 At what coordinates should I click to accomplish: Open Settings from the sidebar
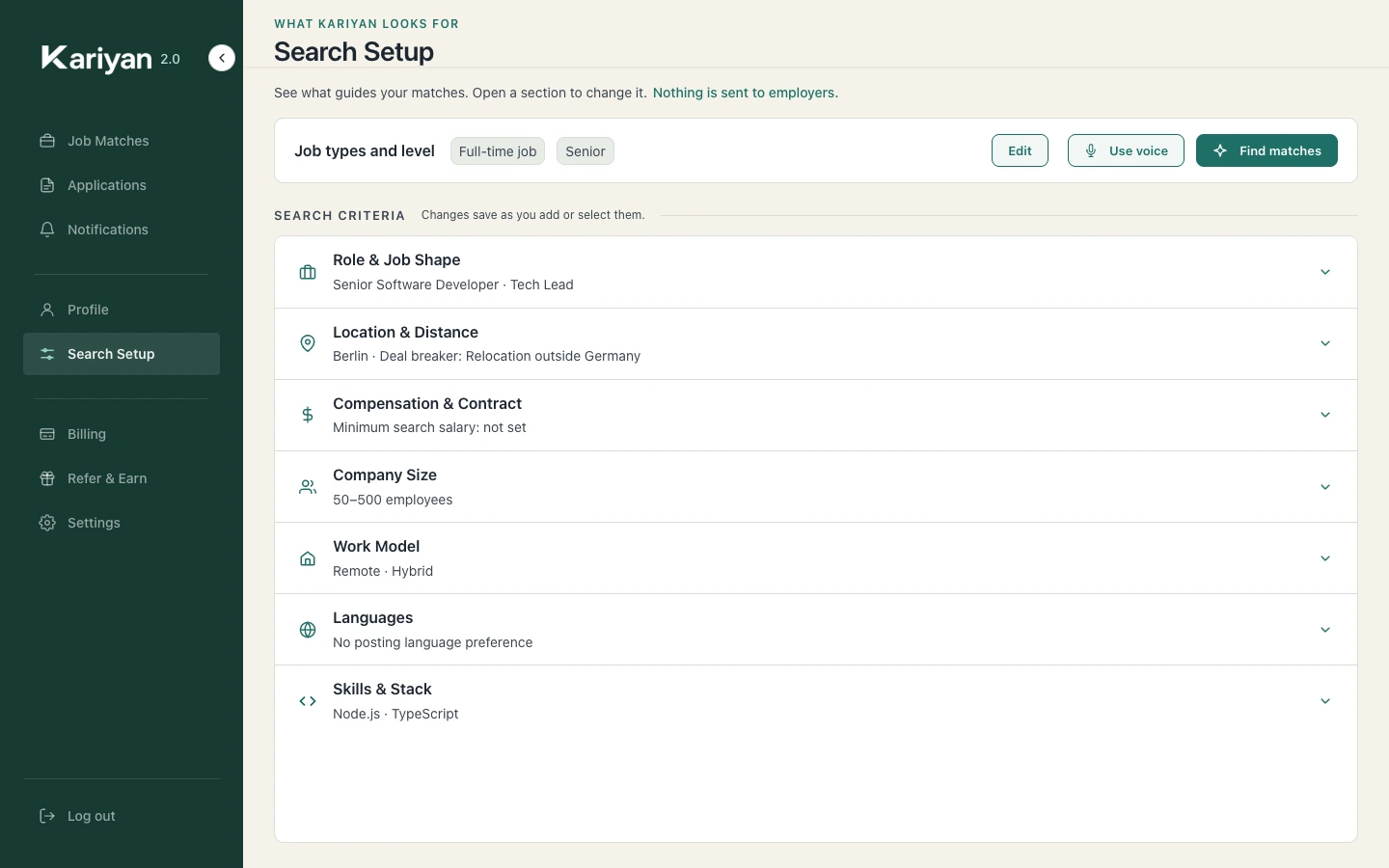[x=122, y=523]
